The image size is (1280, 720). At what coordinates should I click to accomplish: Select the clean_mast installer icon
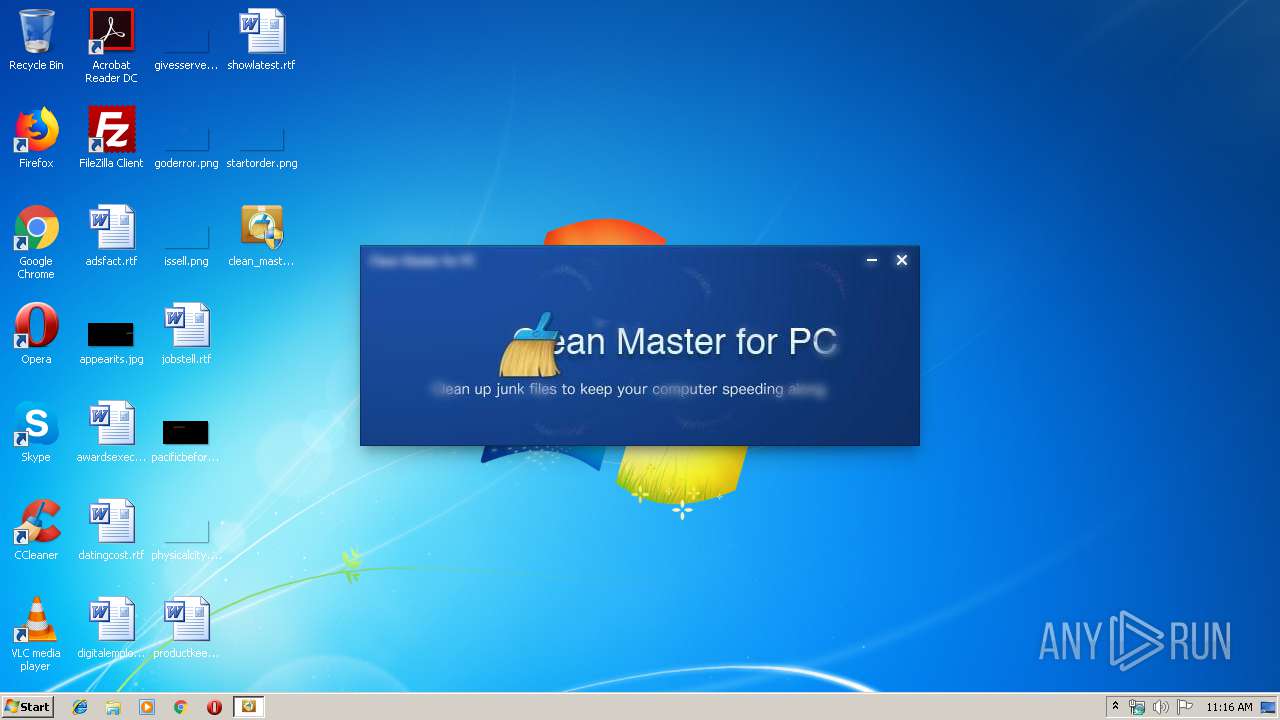261,236
